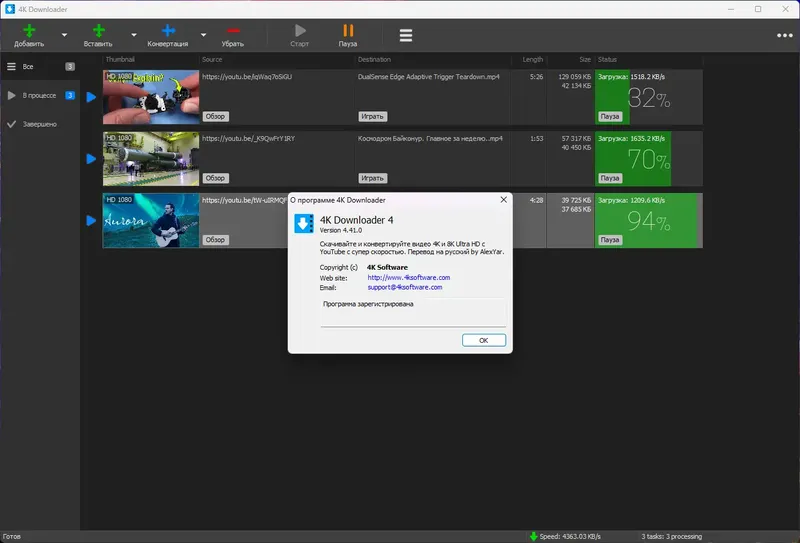The width and height of the screenshot is (800, 543).
Task: Pause the 32% download
Action: click(610, 116)
